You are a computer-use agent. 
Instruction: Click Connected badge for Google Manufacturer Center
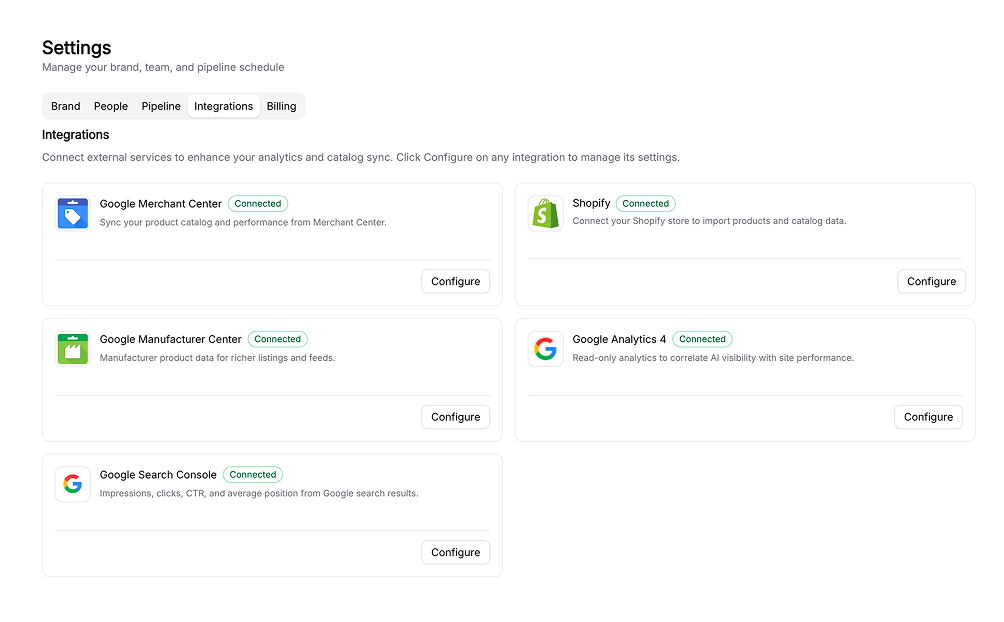click(277, 339)
